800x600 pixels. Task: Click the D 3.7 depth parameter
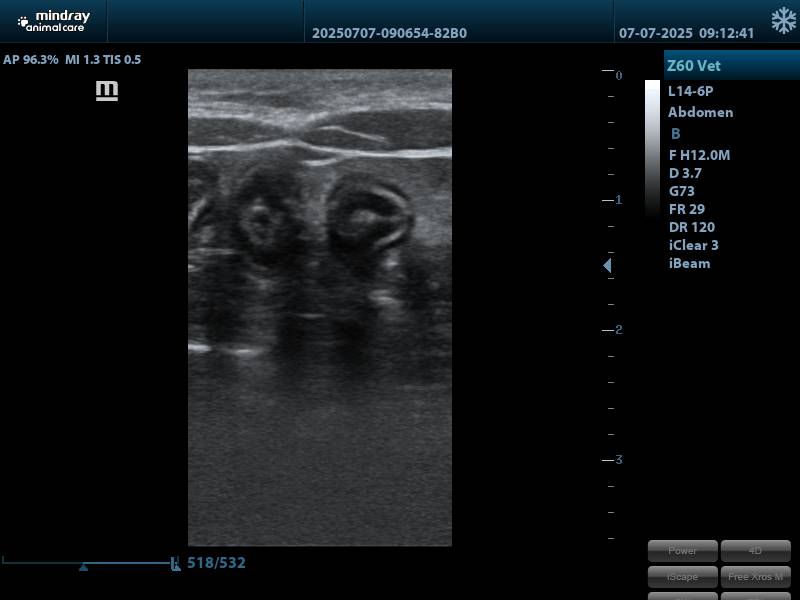click(x=687, y=173)
